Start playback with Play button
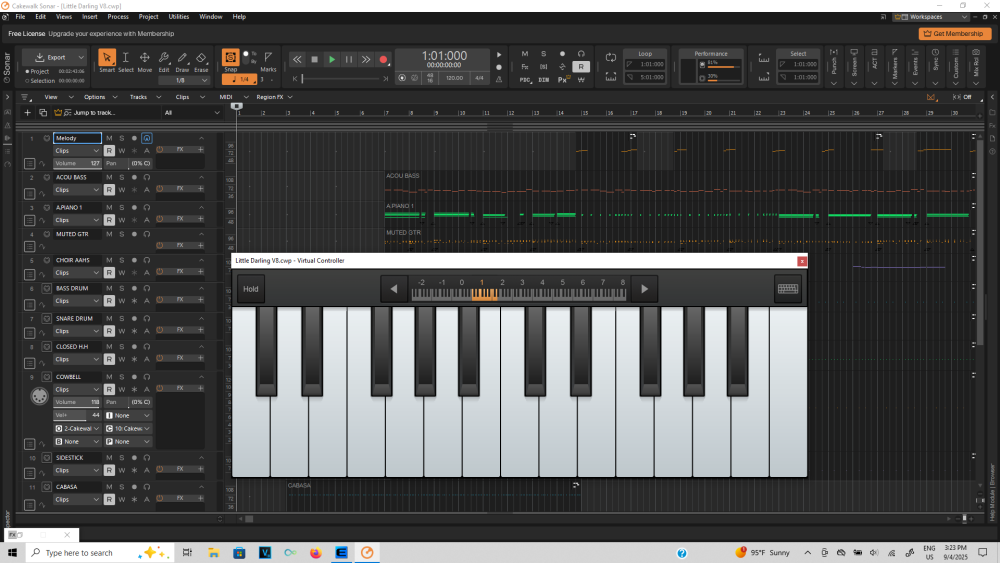This screenshot has width=1000, height=563. tap(332, 59)
